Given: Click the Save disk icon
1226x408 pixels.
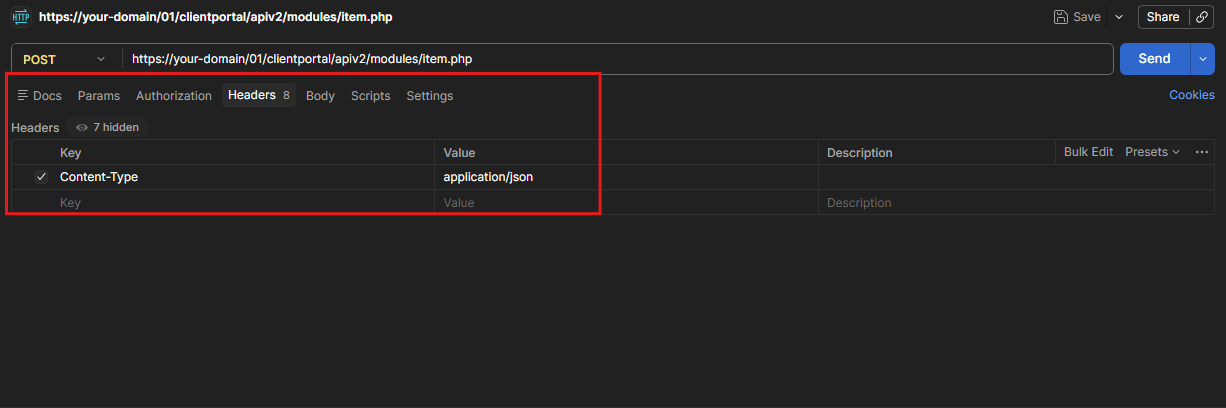Looking at the screenshot, I should click(x=1061, y=17).
